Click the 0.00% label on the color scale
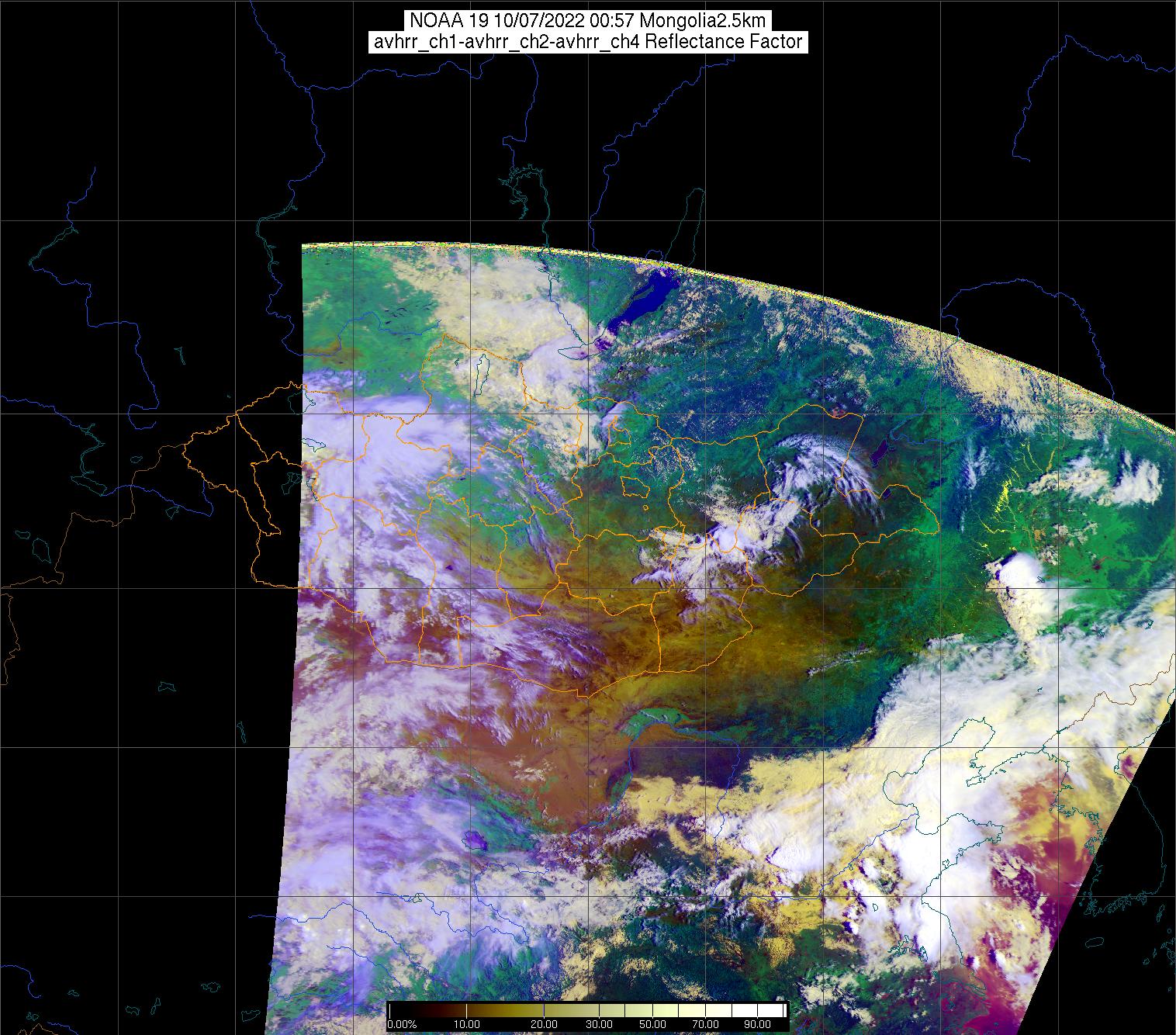The image size is (1176, 1035). (x=402, y=1025)
